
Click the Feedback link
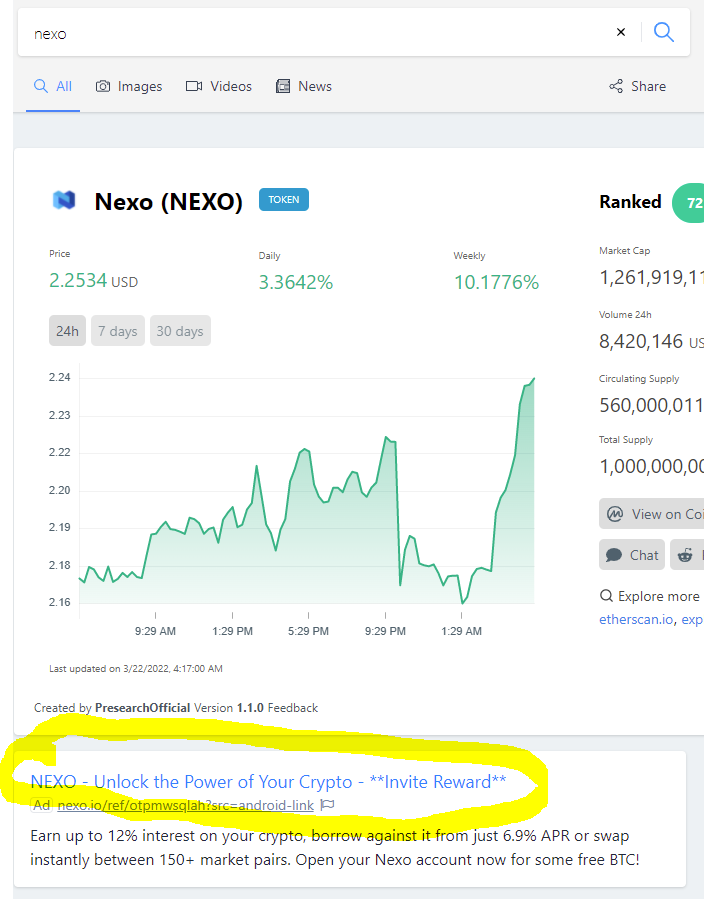pyautogui.click(x=292, y=708)
